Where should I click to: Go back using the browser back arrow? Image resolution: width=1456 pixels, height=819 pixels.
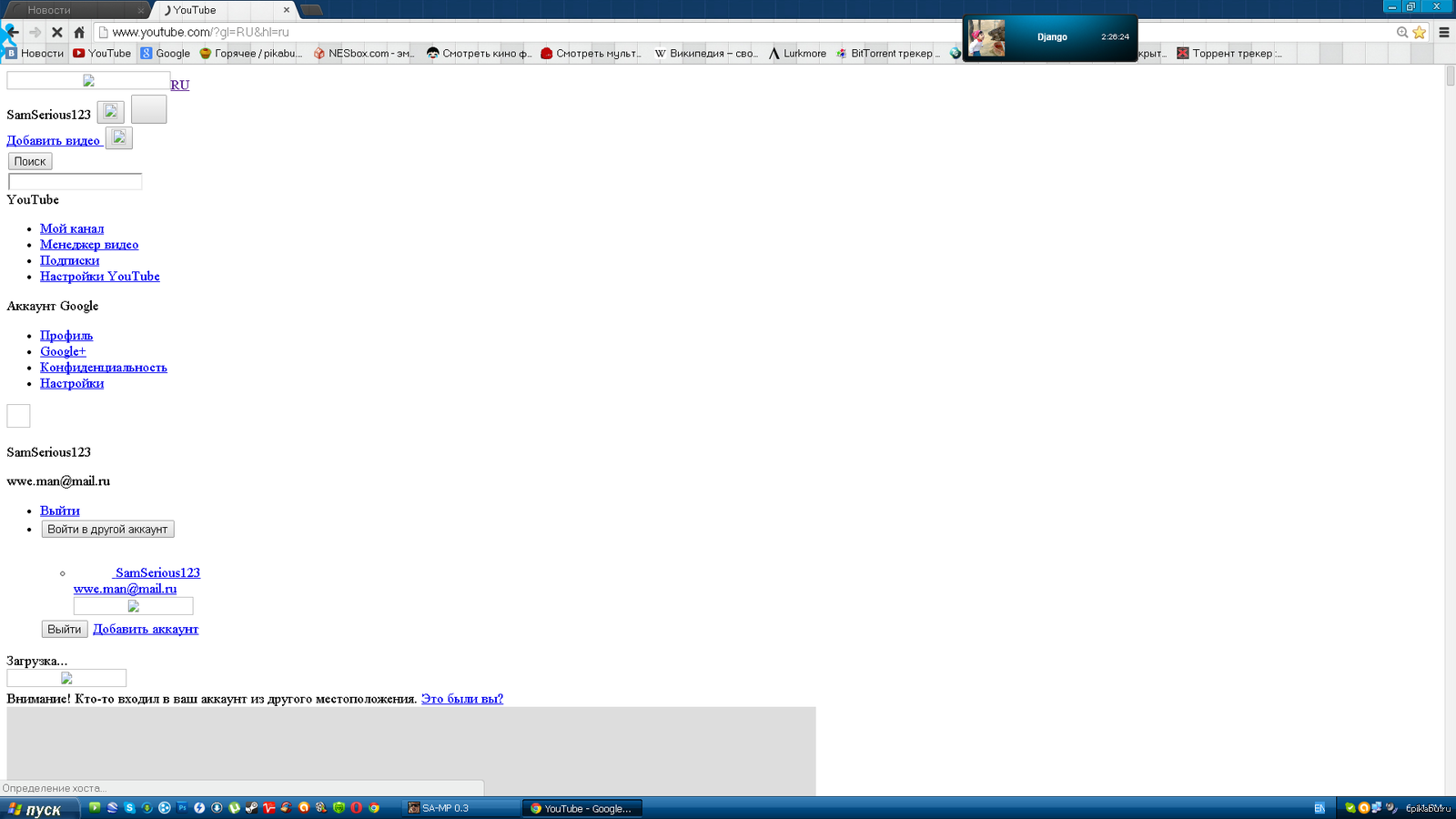12,32
